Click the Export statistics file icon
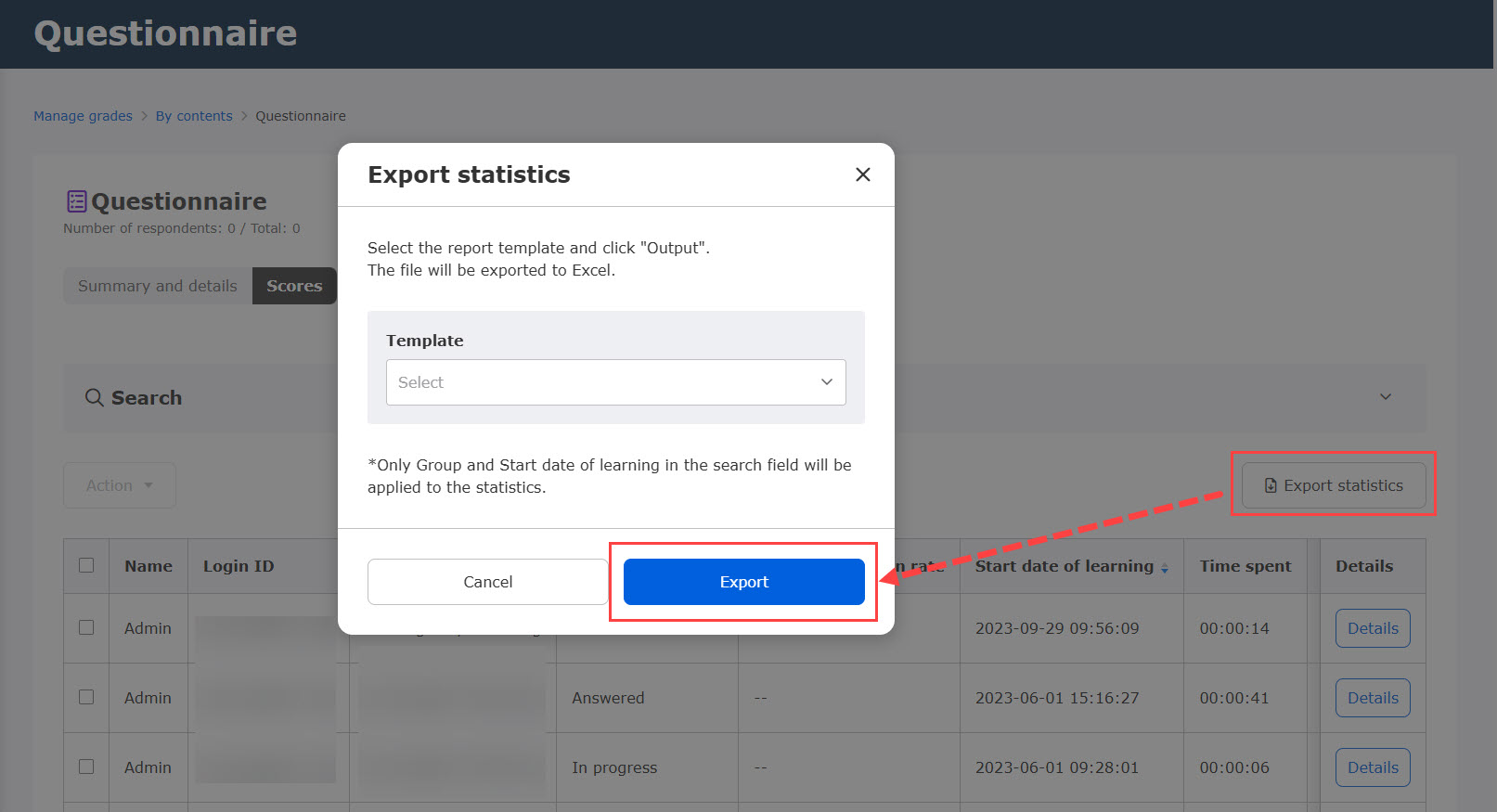The width and height of the screenshot is (1497, 812). click(x=1271, y=485)
